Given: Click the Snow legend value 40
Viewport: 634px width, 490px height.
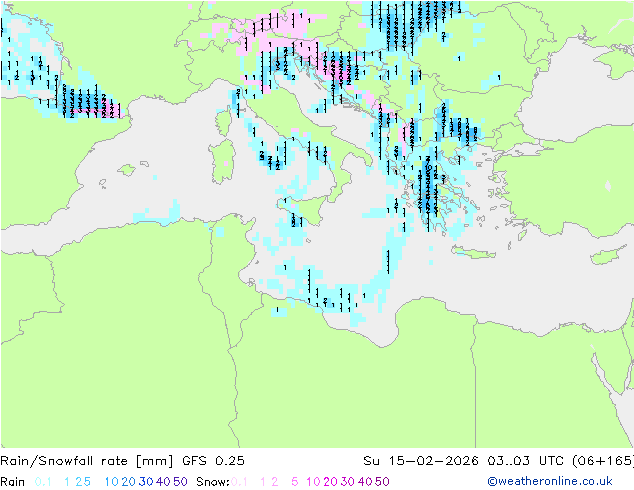Looking at the screenshot, I should coord(365,482).
